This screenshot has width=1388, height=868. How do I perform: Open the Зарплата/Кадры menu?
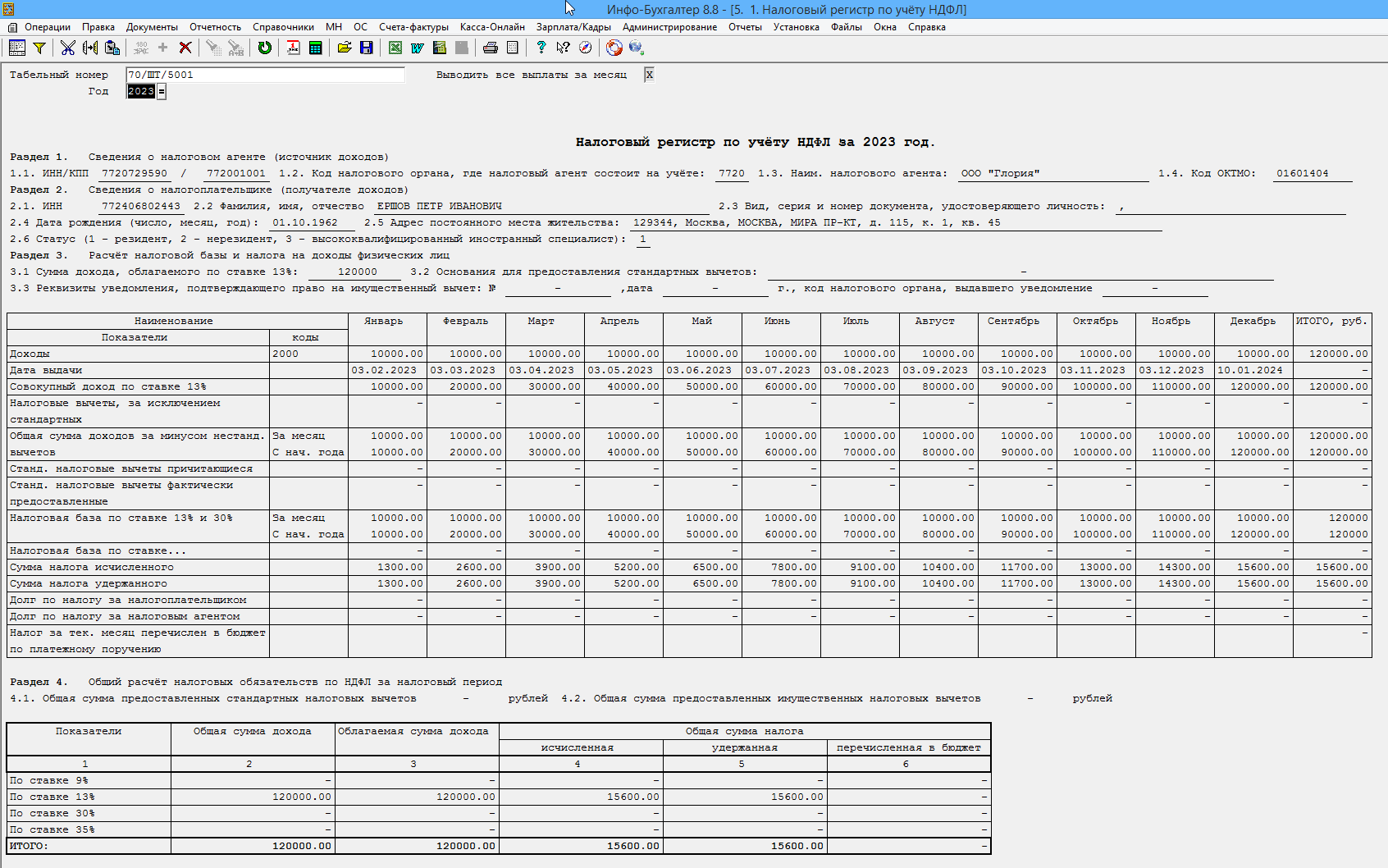tap(574, 27)
